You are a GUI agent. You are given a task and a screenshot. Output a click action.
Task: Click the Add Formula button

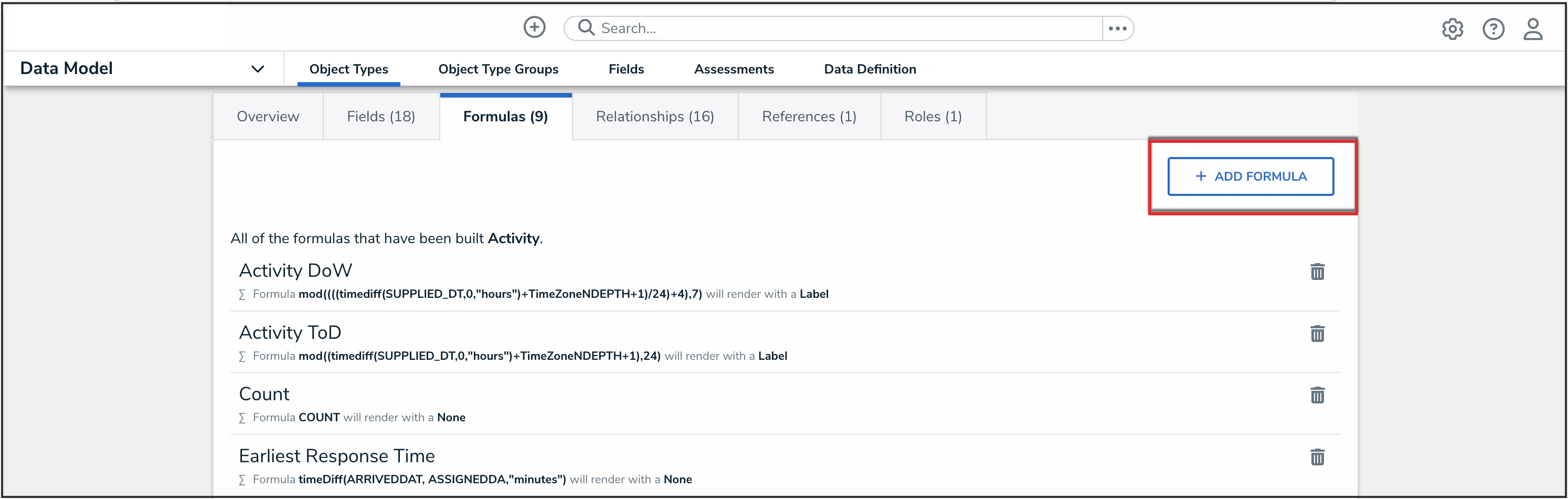pyautogui.click(x=1249, y=176)
